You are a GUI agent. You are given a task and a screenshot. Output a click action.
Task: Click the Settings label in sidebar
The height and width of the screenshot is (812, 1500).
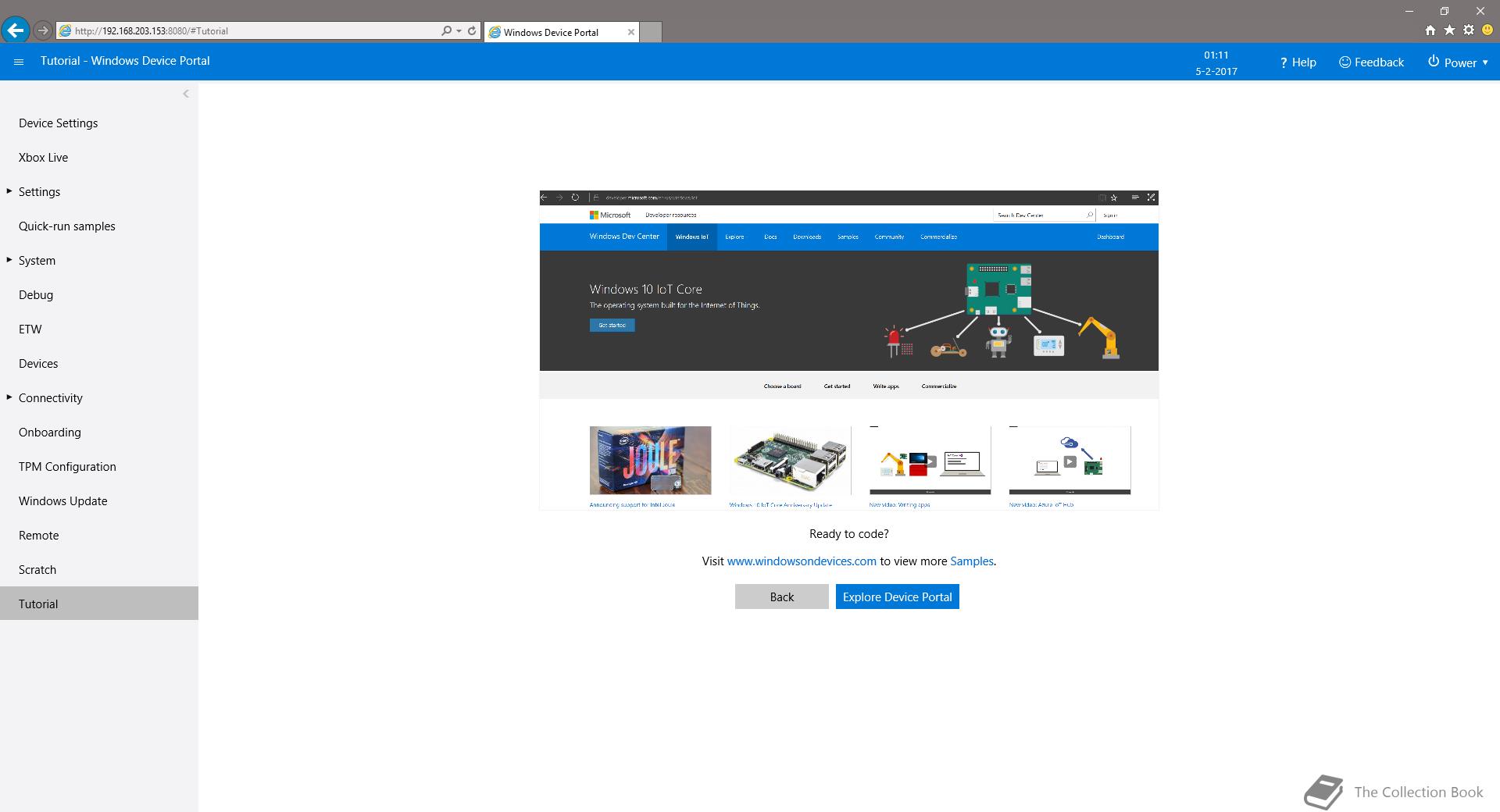[x=39, y=192]
